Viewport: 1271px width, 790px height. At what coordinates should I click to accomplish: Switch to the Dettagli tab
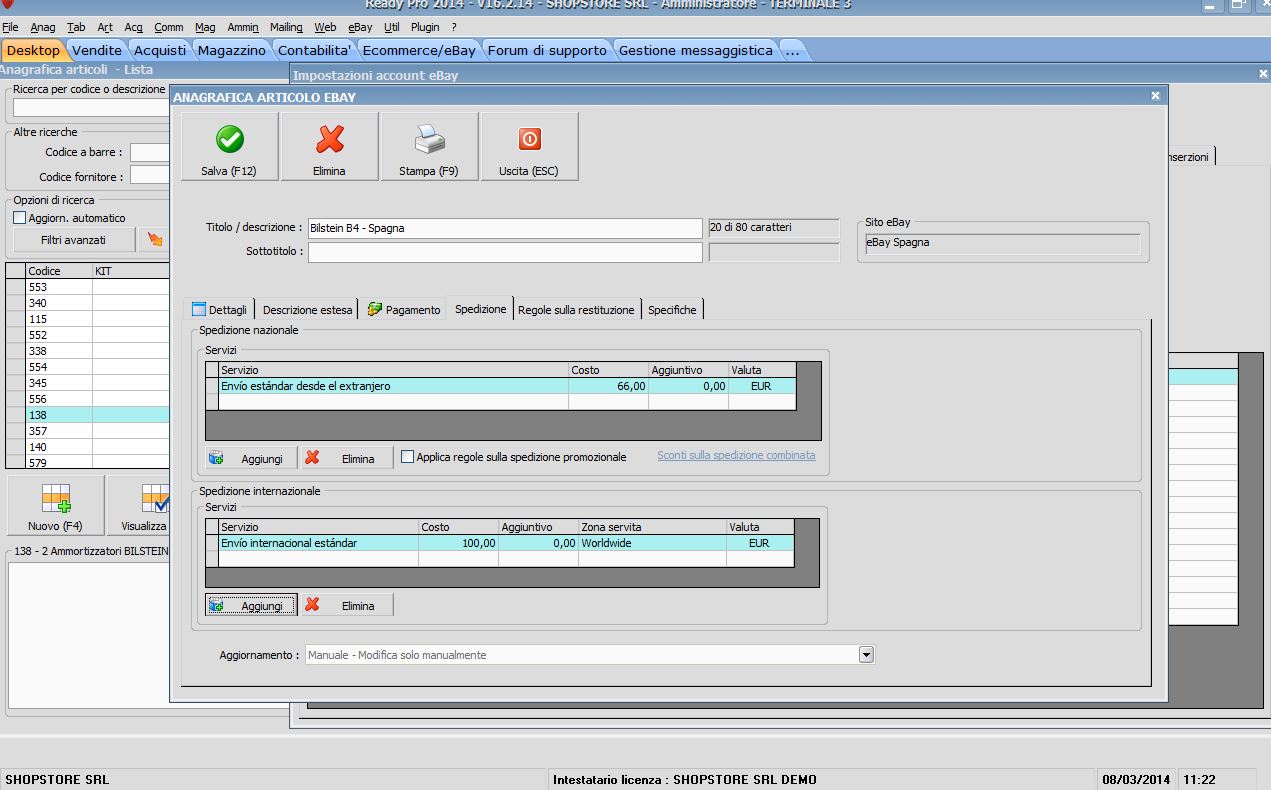[x=219, y=310]
